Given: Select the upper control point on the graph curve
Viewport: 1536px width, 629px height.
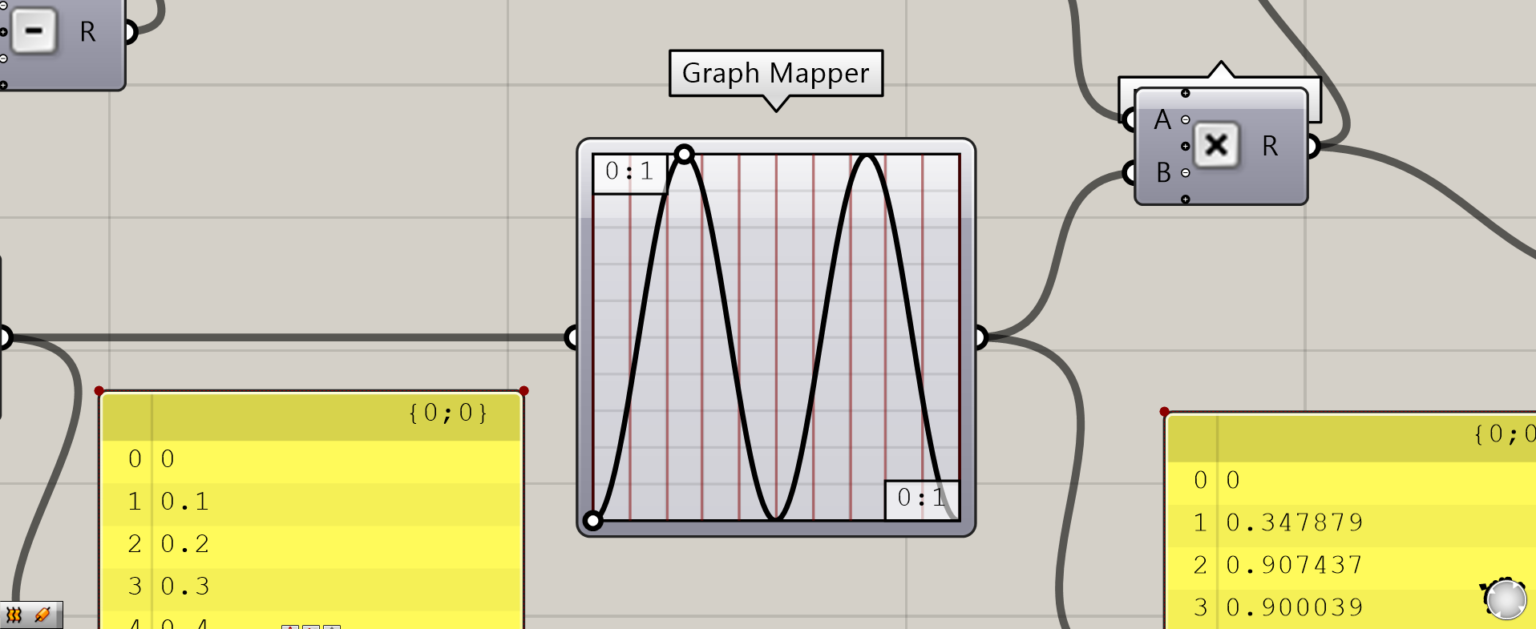Looking at the screenshot, I should click(x=685, y=152).
